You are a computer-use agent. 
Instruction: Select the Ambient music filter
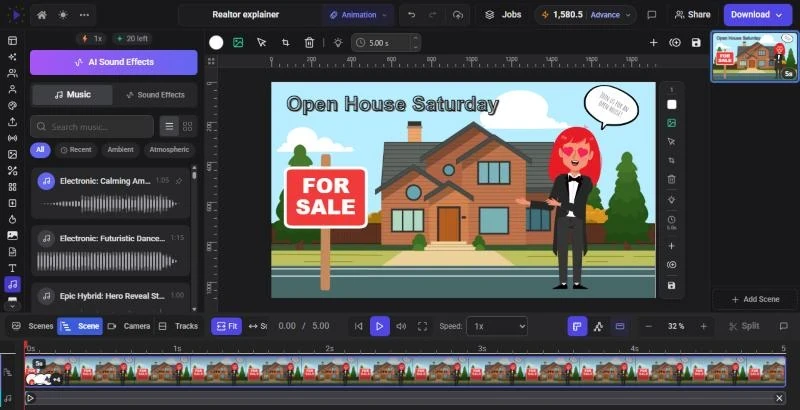(x=120, y=150)
